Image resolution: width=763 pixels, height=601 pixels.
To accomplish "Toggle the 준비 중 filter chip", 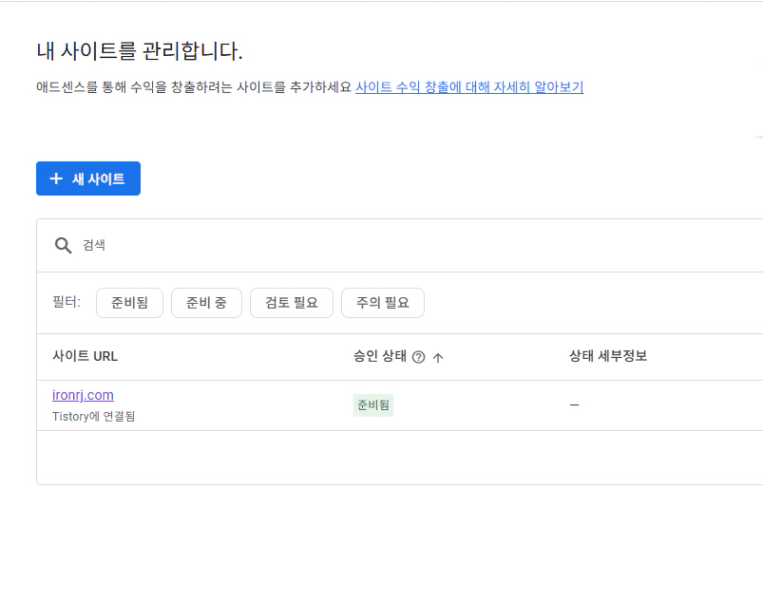I will click(206, 303).
